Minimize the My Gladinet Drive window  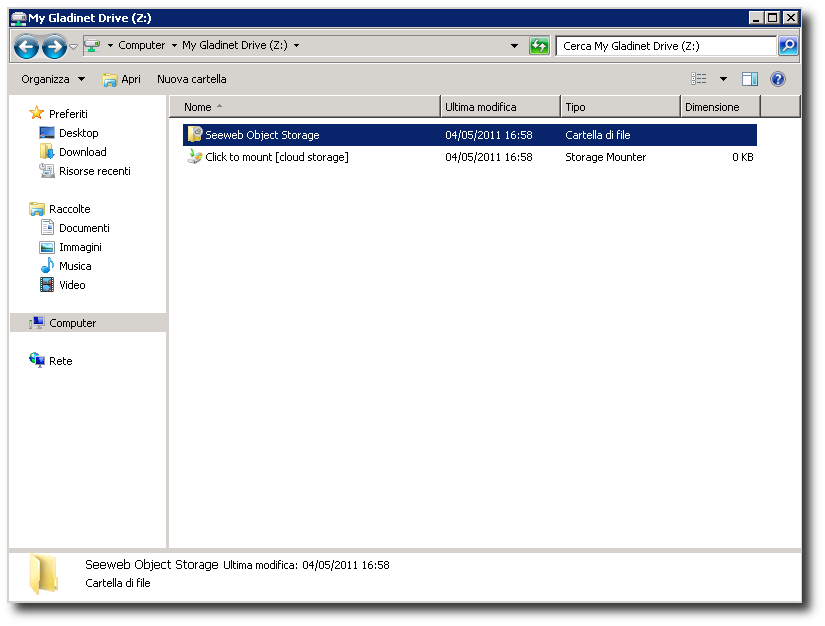click(756, 18)
